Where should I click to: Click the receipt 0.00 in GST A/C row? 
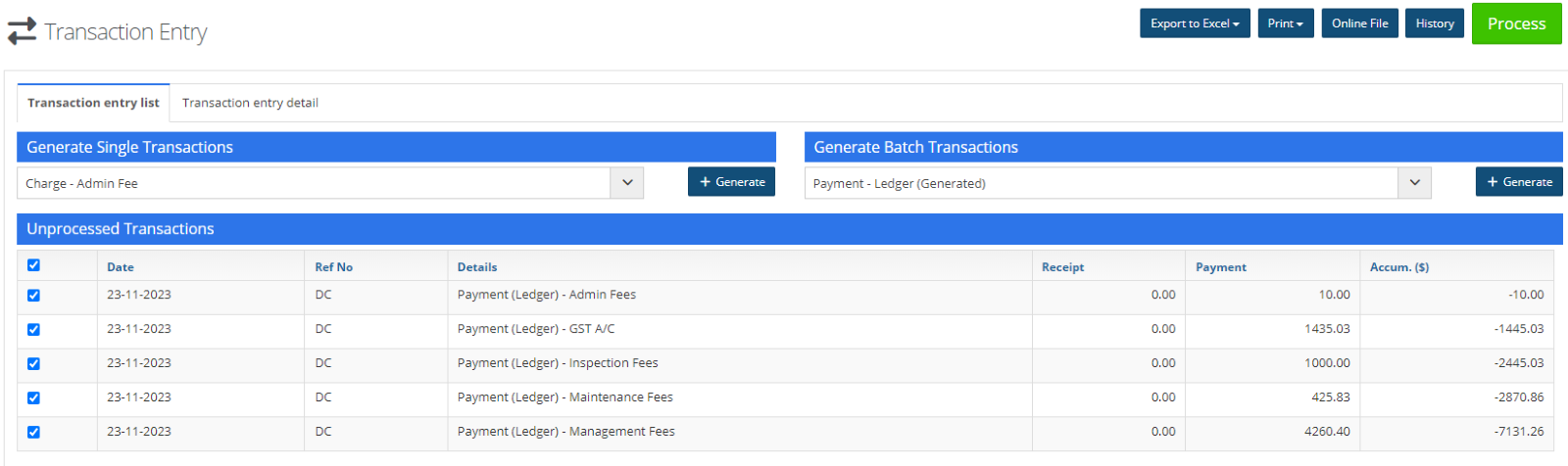(x=1163, y=329)
